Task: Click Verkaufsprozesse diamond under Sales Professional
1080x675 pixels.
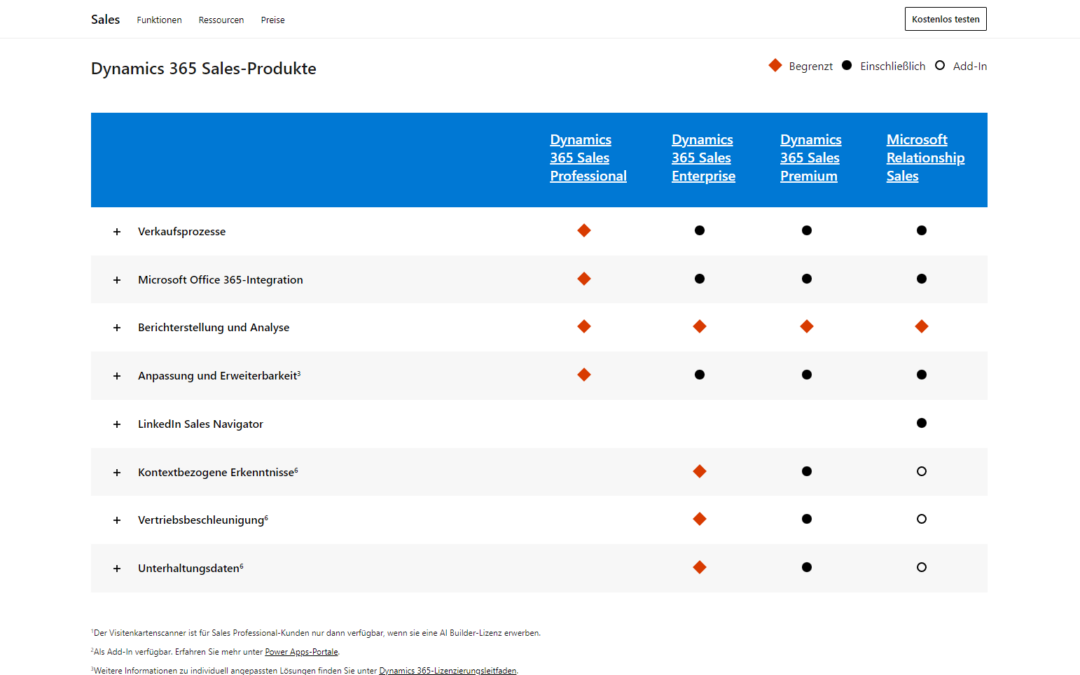Action: click(584, 231)
